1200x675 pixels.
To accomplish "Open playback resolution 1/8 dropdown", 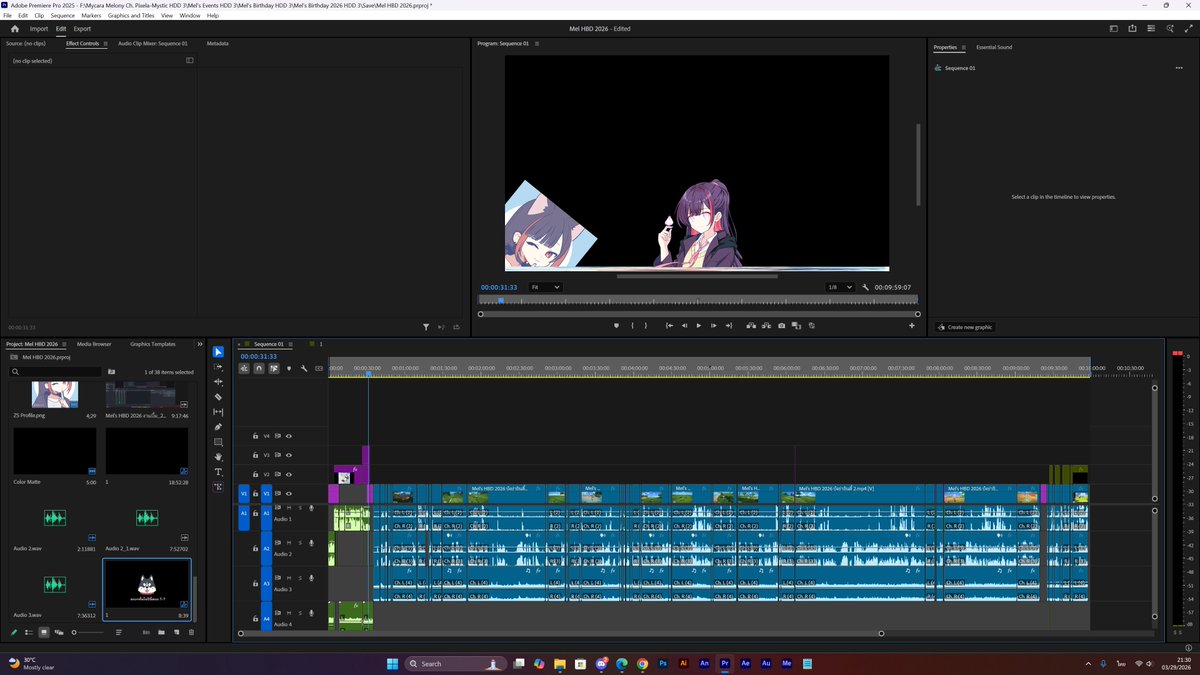I will point(839,287).
